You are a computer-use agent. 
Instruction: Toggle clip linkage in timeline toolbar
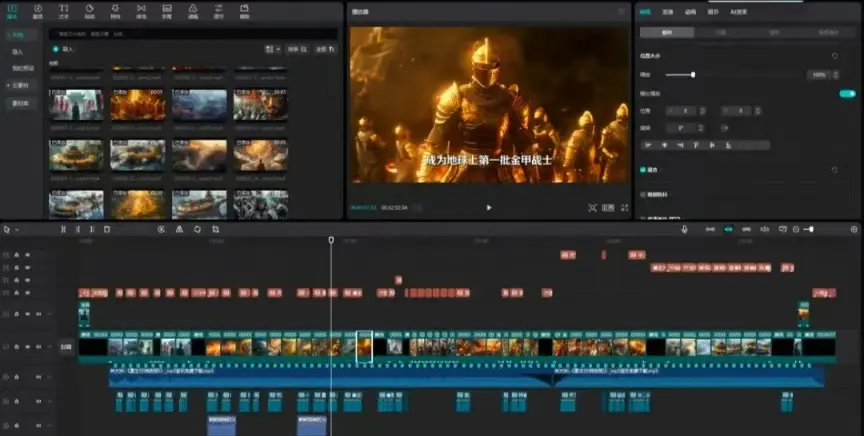pos(746,229)
